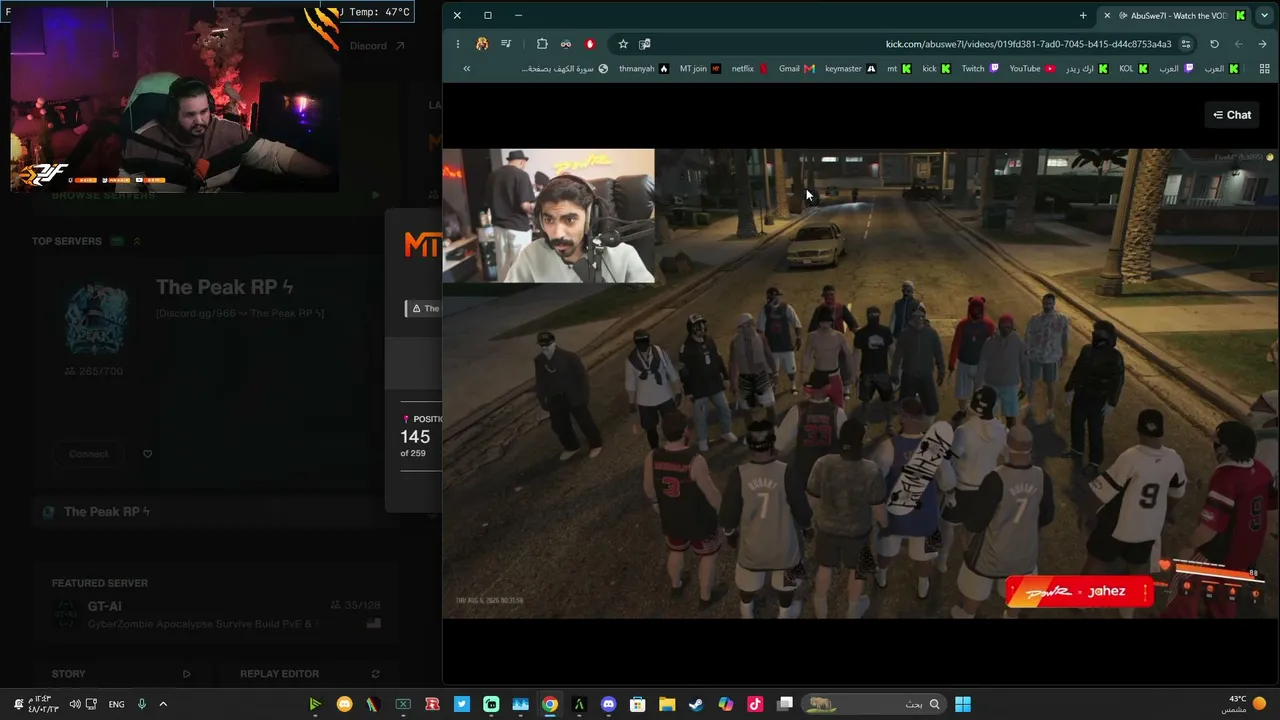This screenshot has width=1280, height=720.
Task: Open Task View from the taskbar
Action: [x=786, y=704]
